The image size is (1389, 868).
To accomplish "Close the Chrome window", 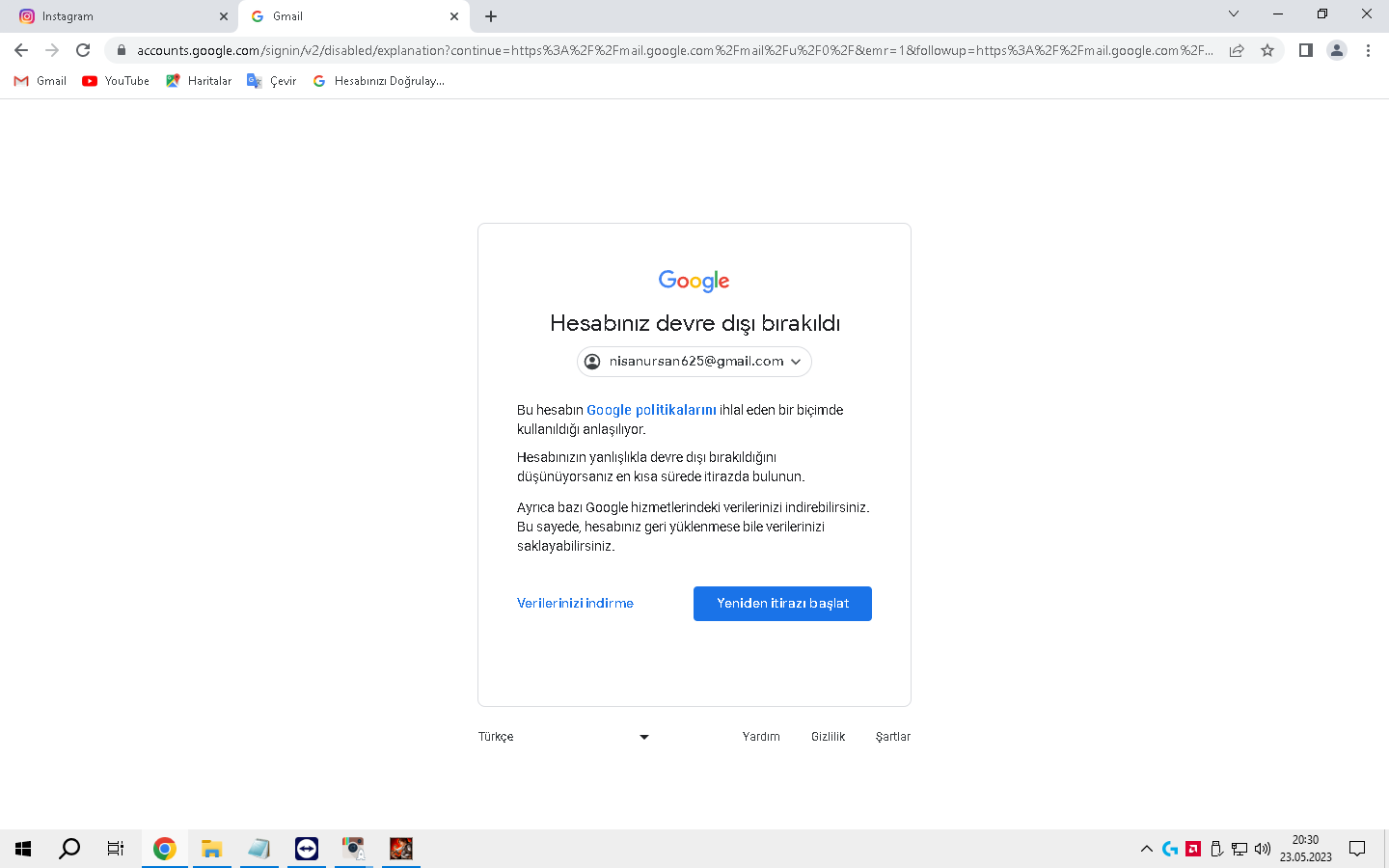I will [x=1367, y=14].
